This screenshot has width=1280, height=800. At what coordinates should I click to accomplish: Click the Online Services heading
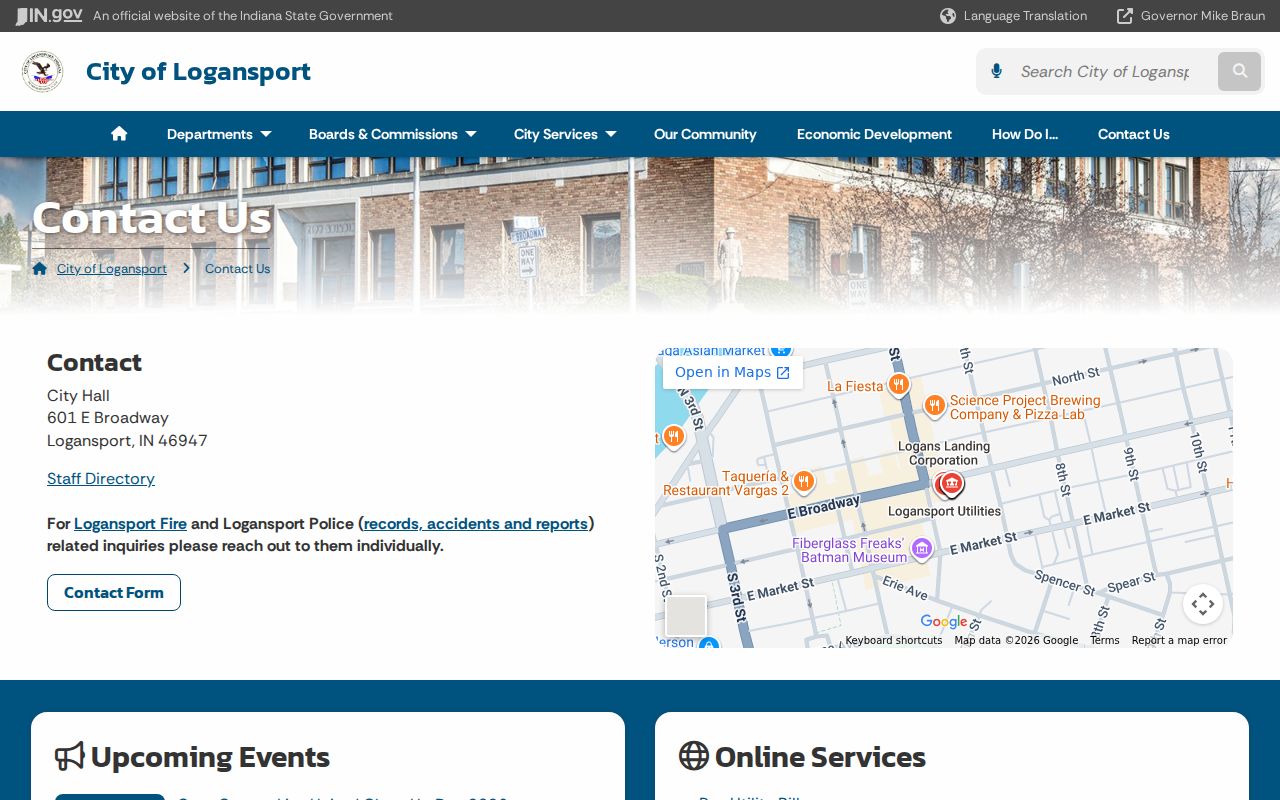[x=820, y=757]
